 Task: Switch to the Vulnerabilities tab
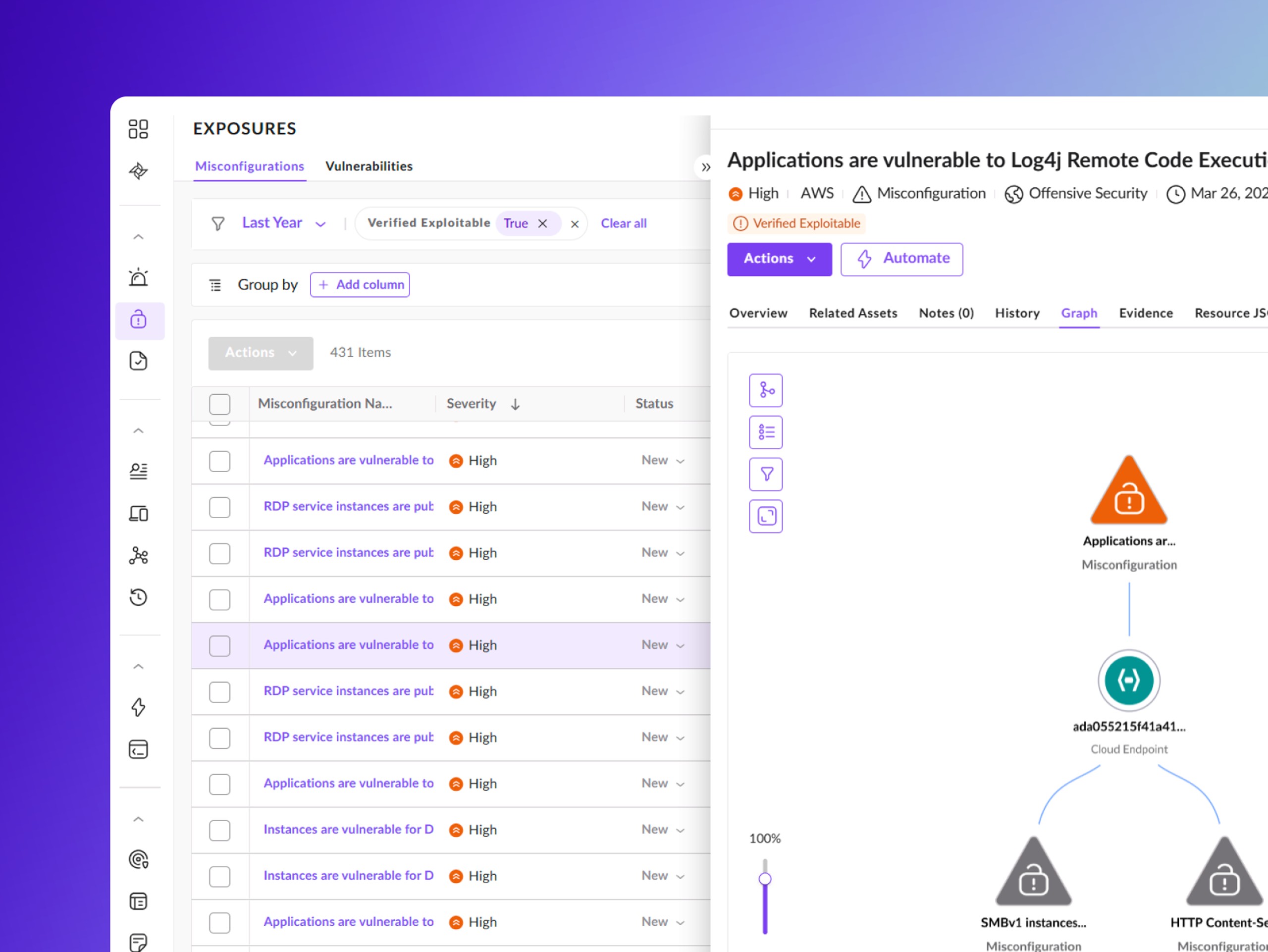point(369,166)
